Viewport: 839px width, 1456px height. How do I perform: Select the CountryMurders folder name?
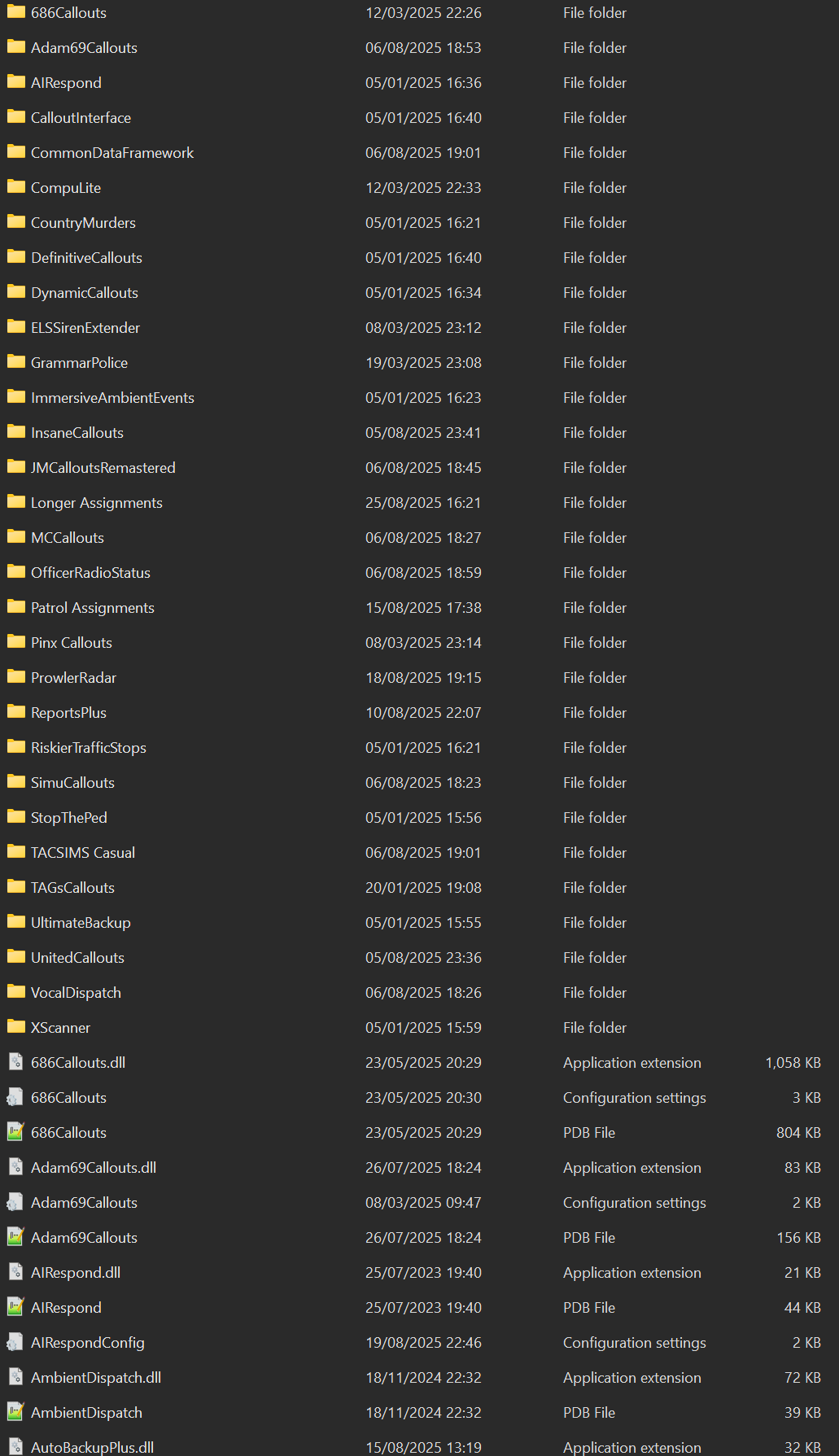coord(83,223)
